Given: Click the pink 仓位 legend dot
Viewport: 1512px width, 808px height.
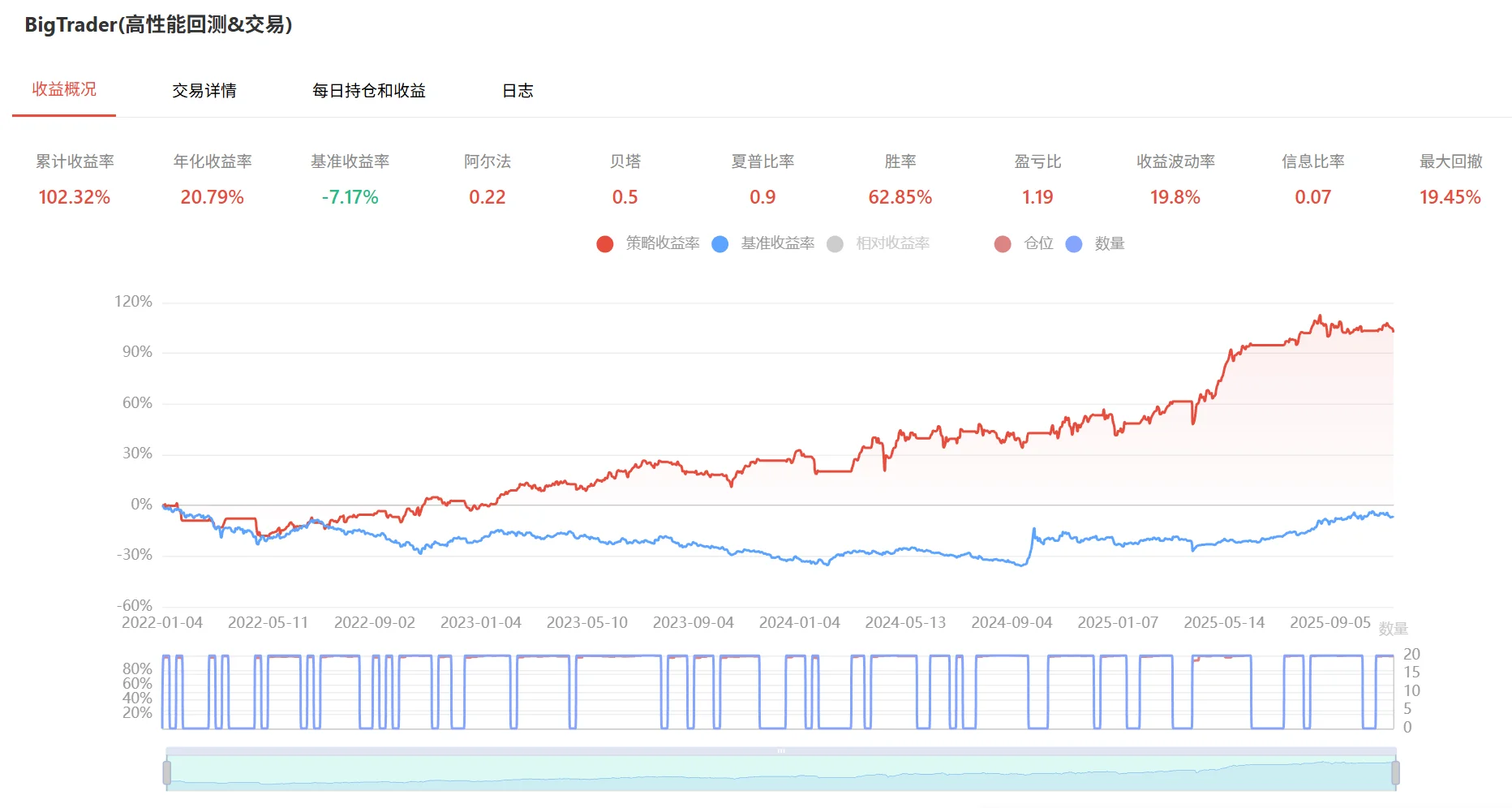Looking at the screenshot, I should point(1003,244).
